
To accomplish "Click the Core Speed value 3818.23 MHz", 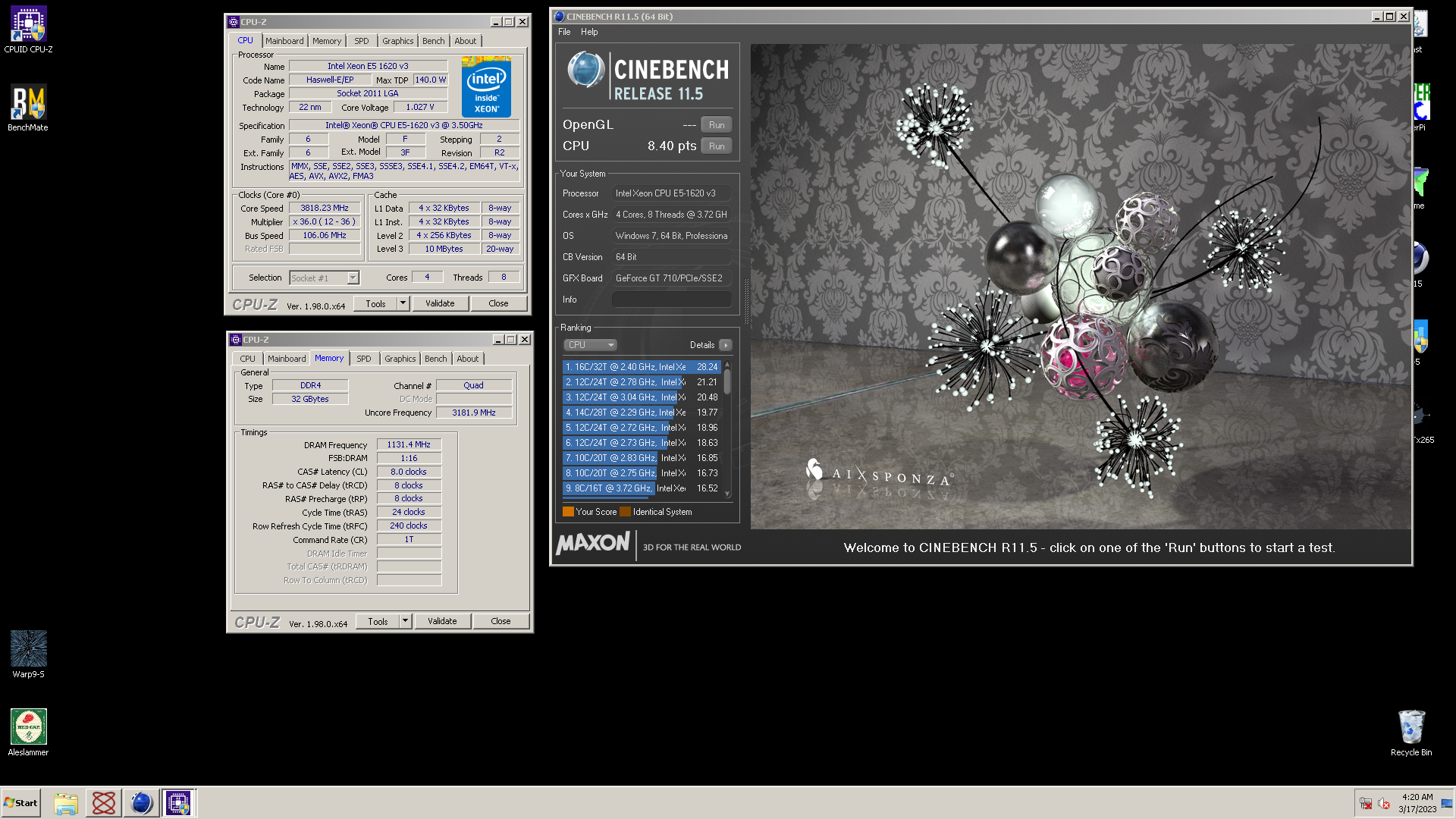I will (325, 208).
